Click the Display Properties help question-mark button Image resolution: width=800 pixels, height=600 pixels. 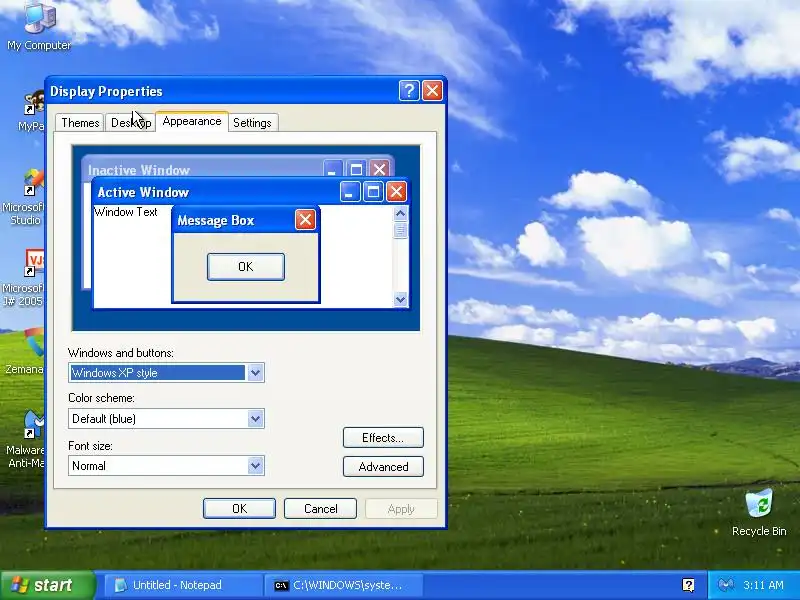coord(409,91)
